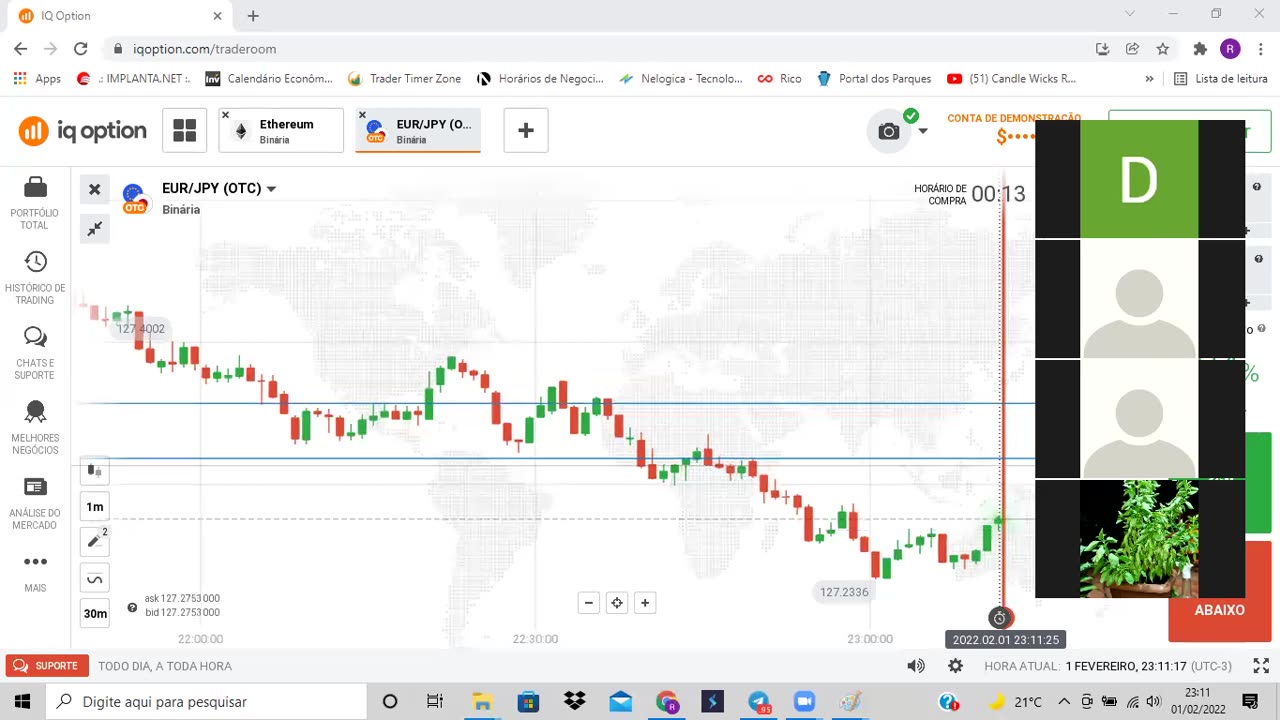Click the expiration timer marker on timeline
Viewport: 1280px width, 720px height.
[x=999, y=618]
